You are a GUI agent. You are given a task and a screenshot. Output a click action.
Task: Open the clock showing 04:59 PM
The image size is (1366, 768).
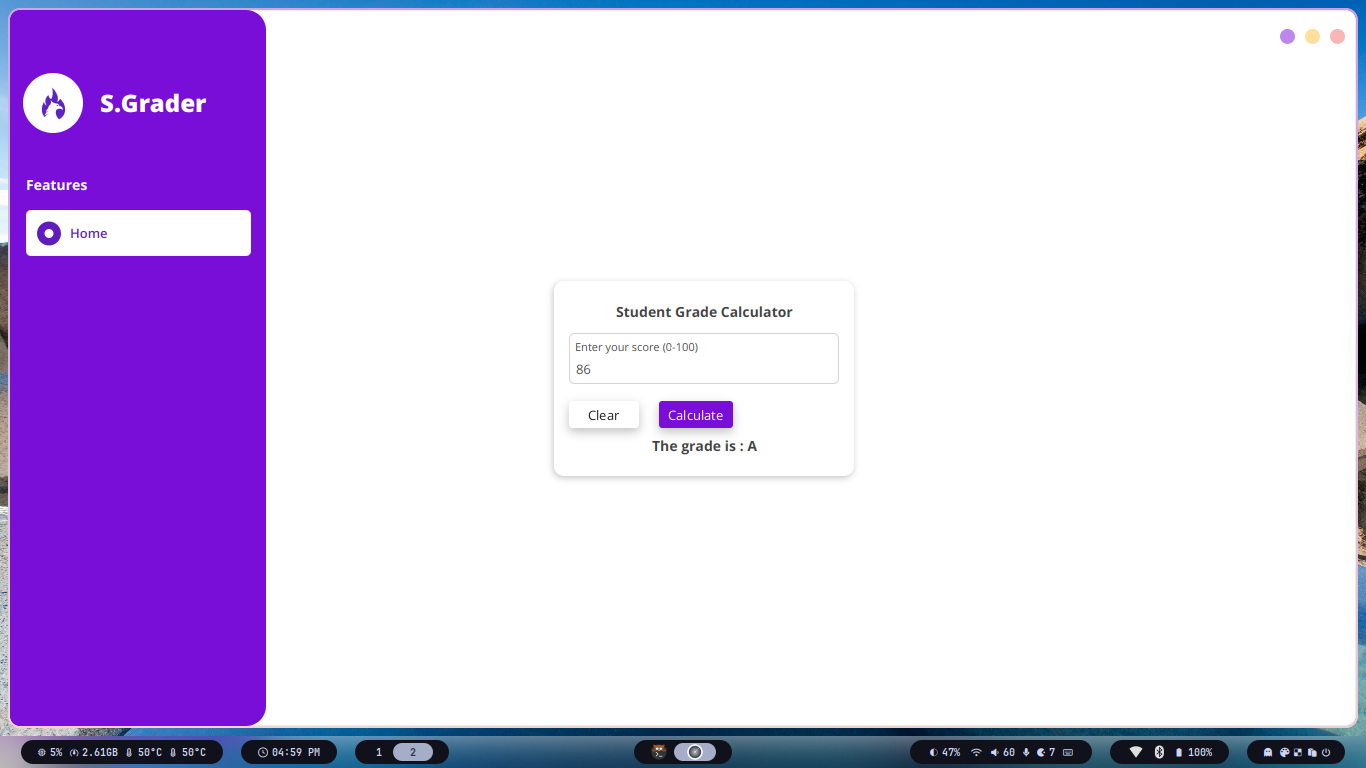click(289, 752)
